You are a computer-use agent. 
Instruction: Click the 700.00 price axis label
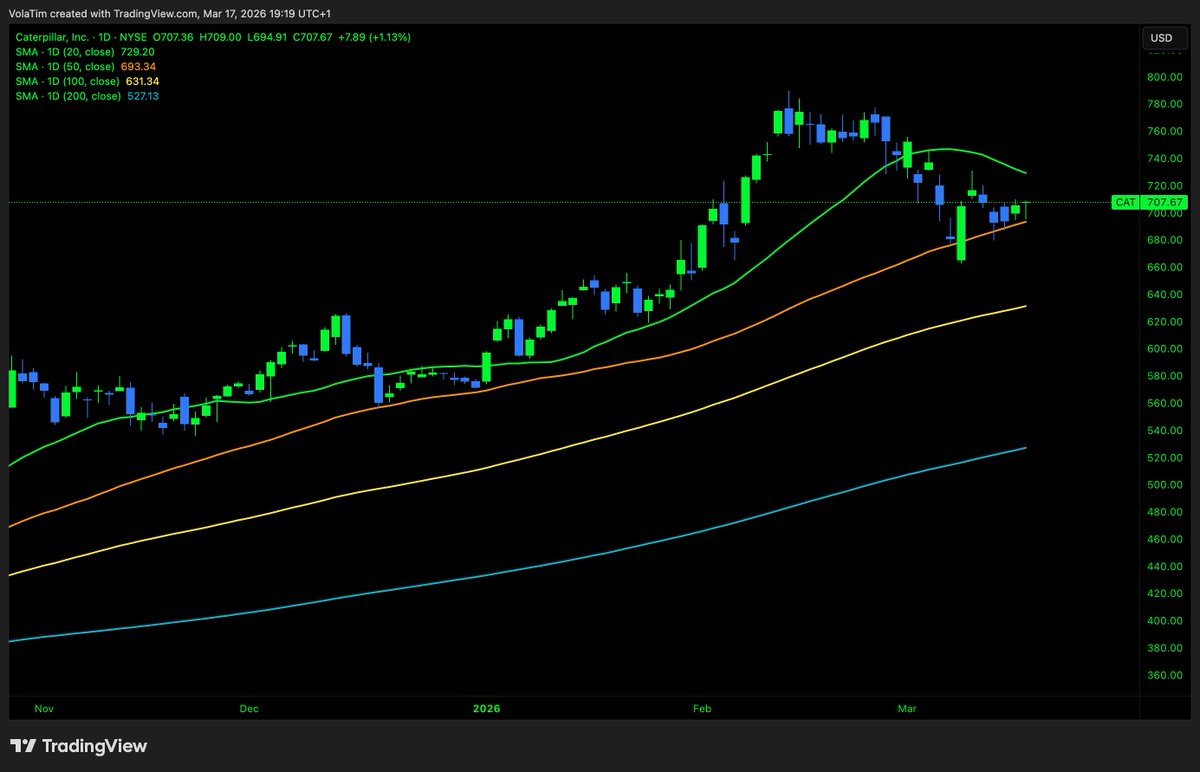click(x=1165, y=214)
